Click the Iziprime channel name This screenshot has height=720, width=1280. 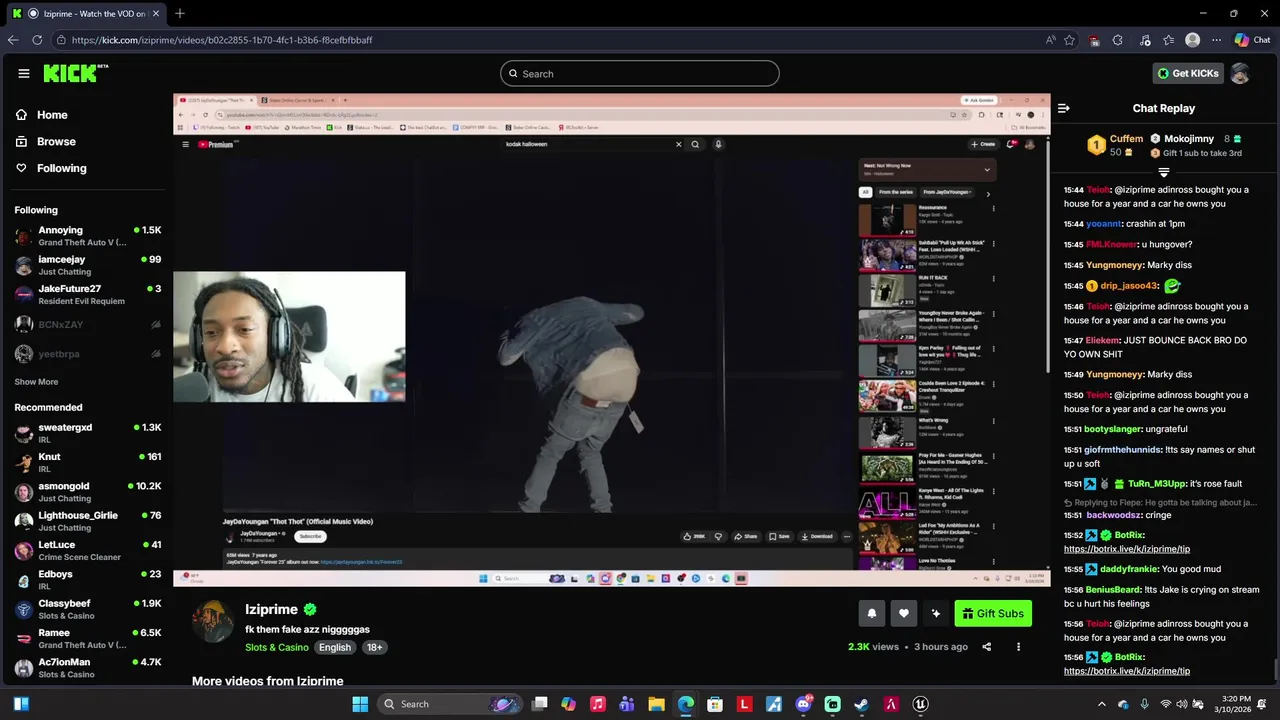pyautogui.click(x=271, y=609)
